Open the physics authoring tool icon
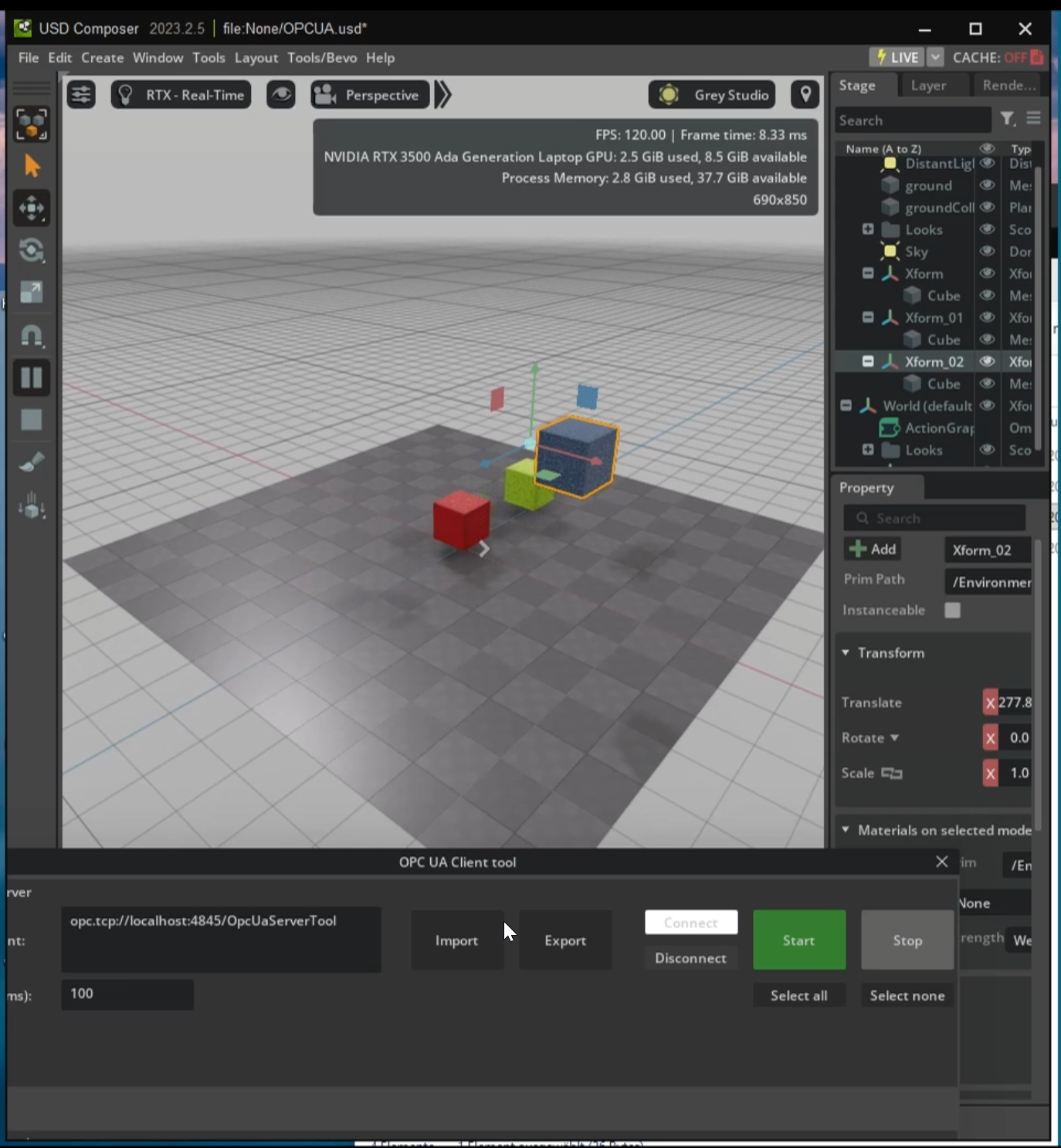The height and width of the screenshot is (1148, 1061). (32, 506)
